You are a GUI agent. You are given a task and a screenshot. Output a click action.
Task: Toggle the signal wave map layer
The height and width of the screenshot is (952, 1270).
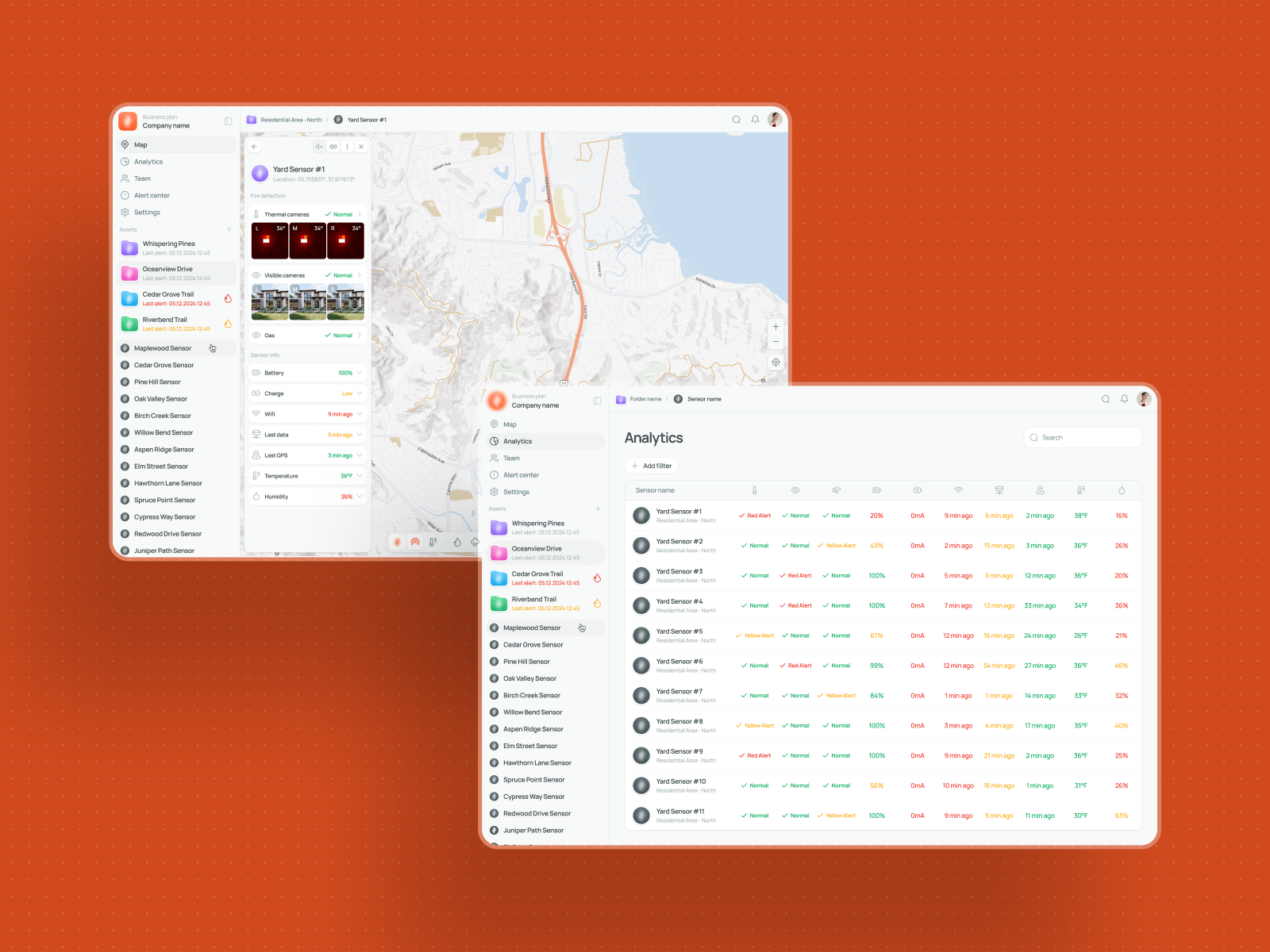[415, 543]
